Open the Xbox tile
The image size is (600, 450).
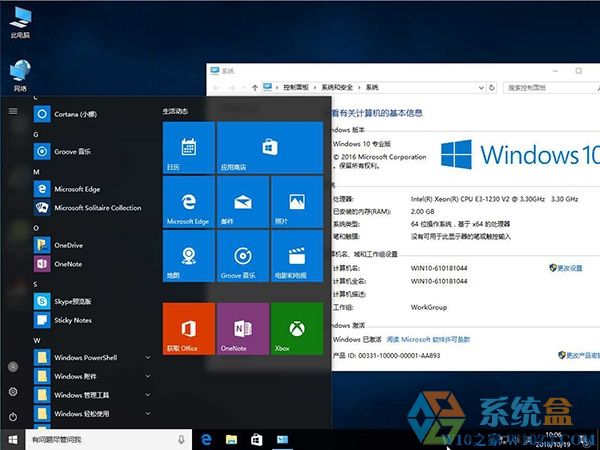coord(296,328)
